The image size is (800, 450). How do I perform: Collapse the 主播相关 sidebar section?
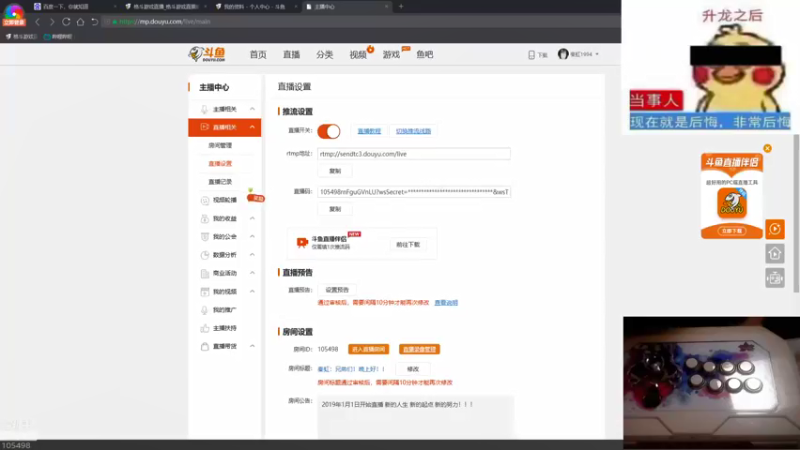pos(252,109)
